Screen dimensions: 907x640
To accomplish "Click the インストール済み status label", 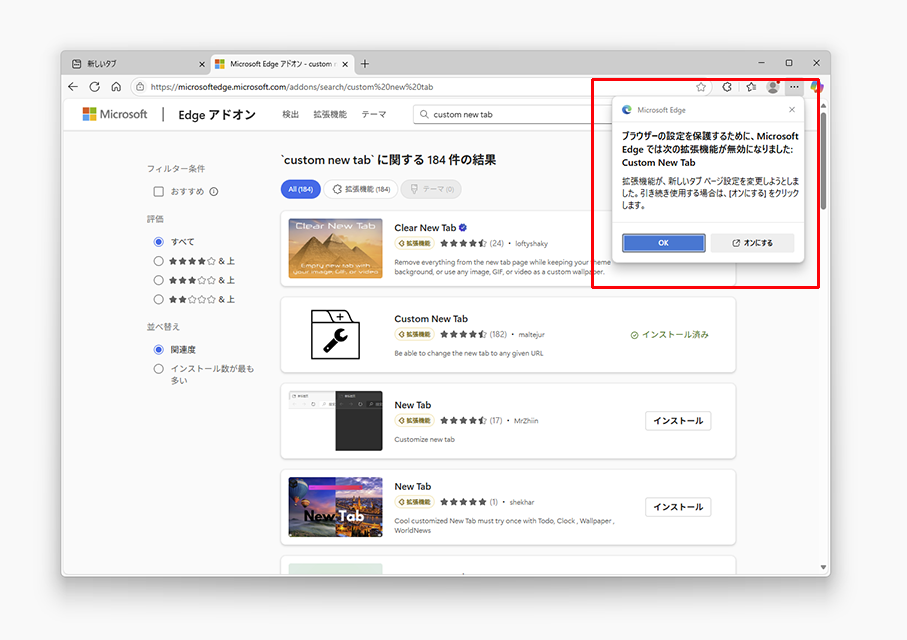I will [669, 334].
